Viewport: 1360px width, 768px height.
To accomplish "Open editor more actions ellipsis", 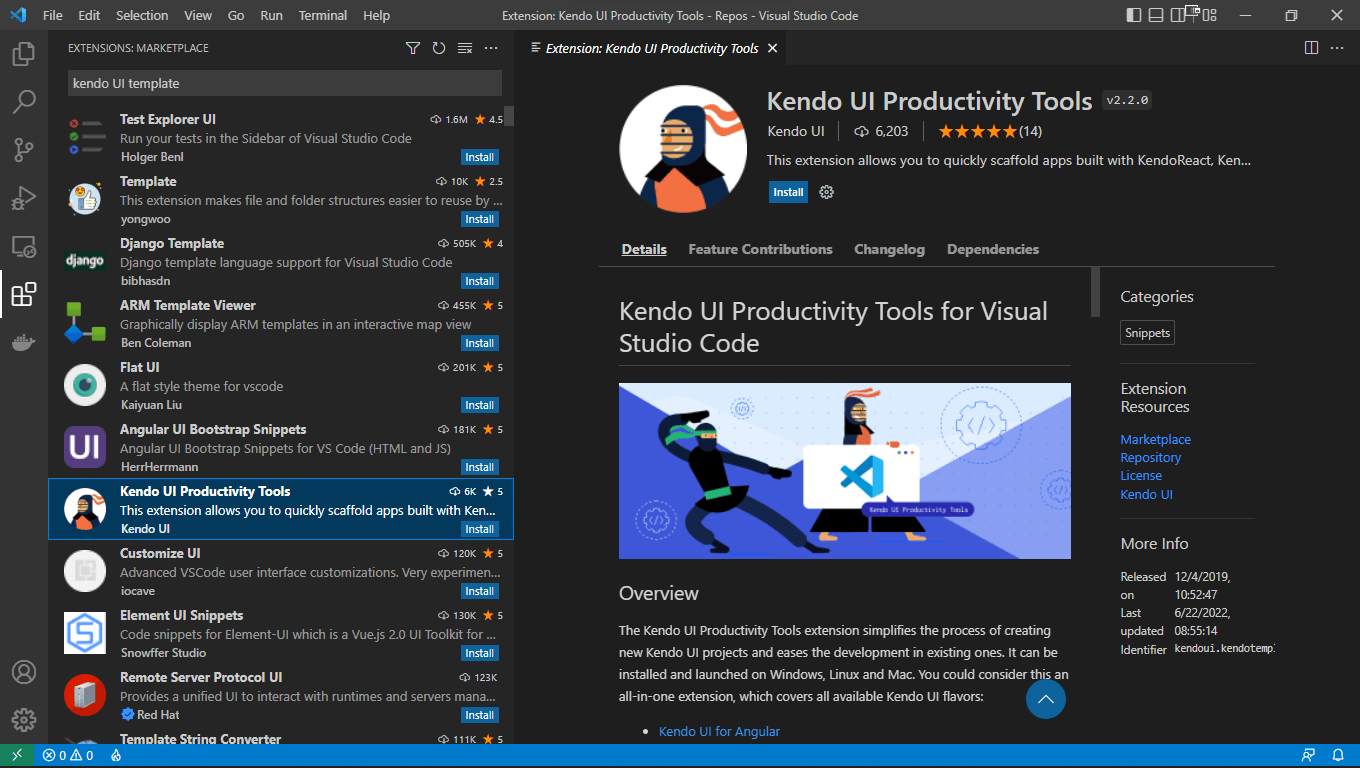I will 1337,48.
